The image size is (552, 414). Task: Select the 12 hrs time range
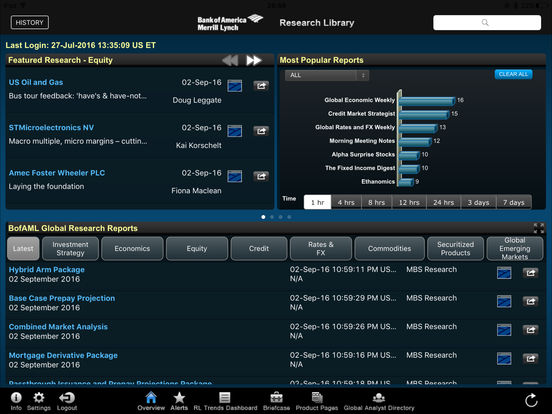(409, 202)
